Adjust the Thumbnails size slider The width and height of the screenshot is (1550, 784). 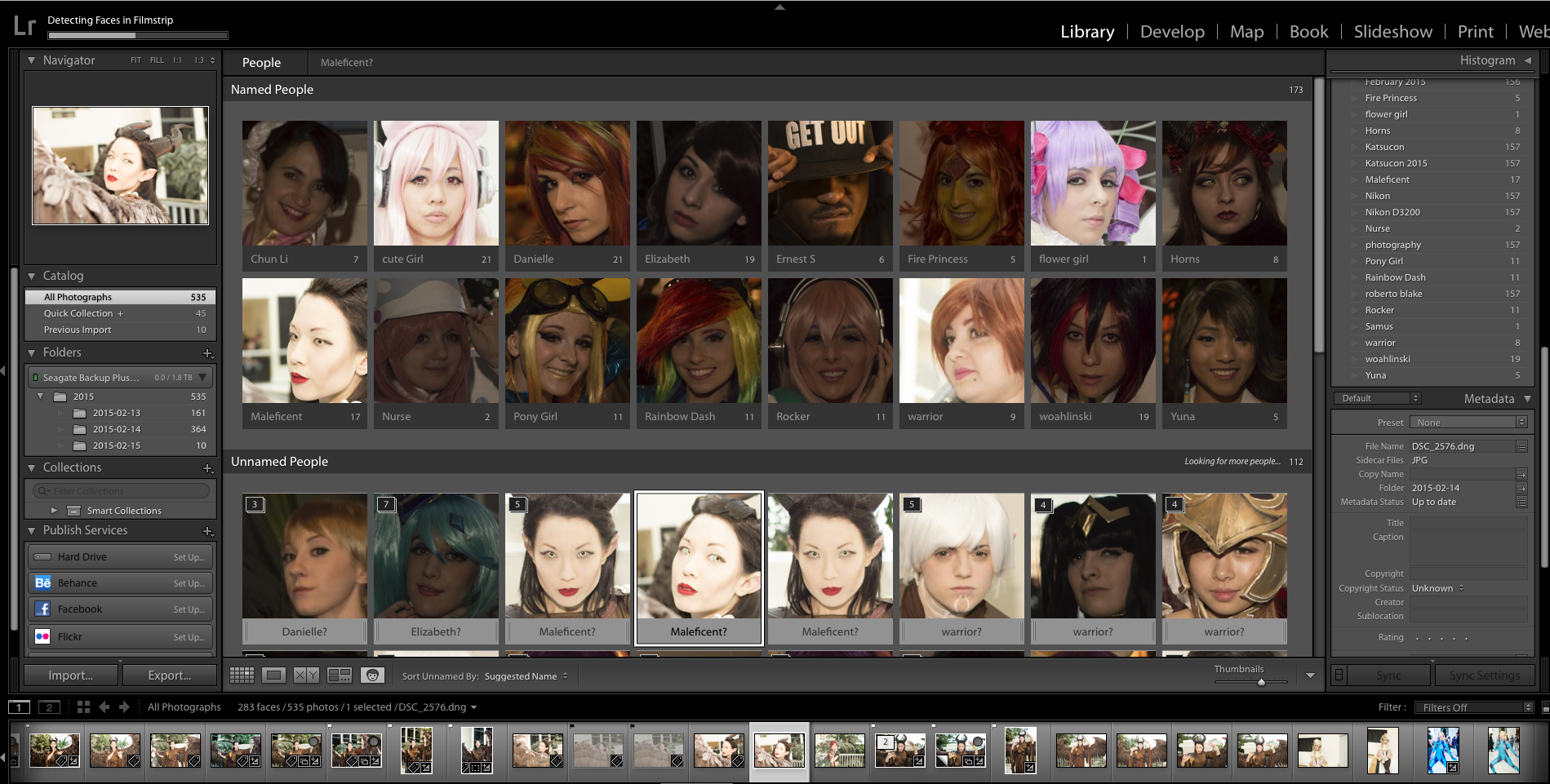[1261, 682]
